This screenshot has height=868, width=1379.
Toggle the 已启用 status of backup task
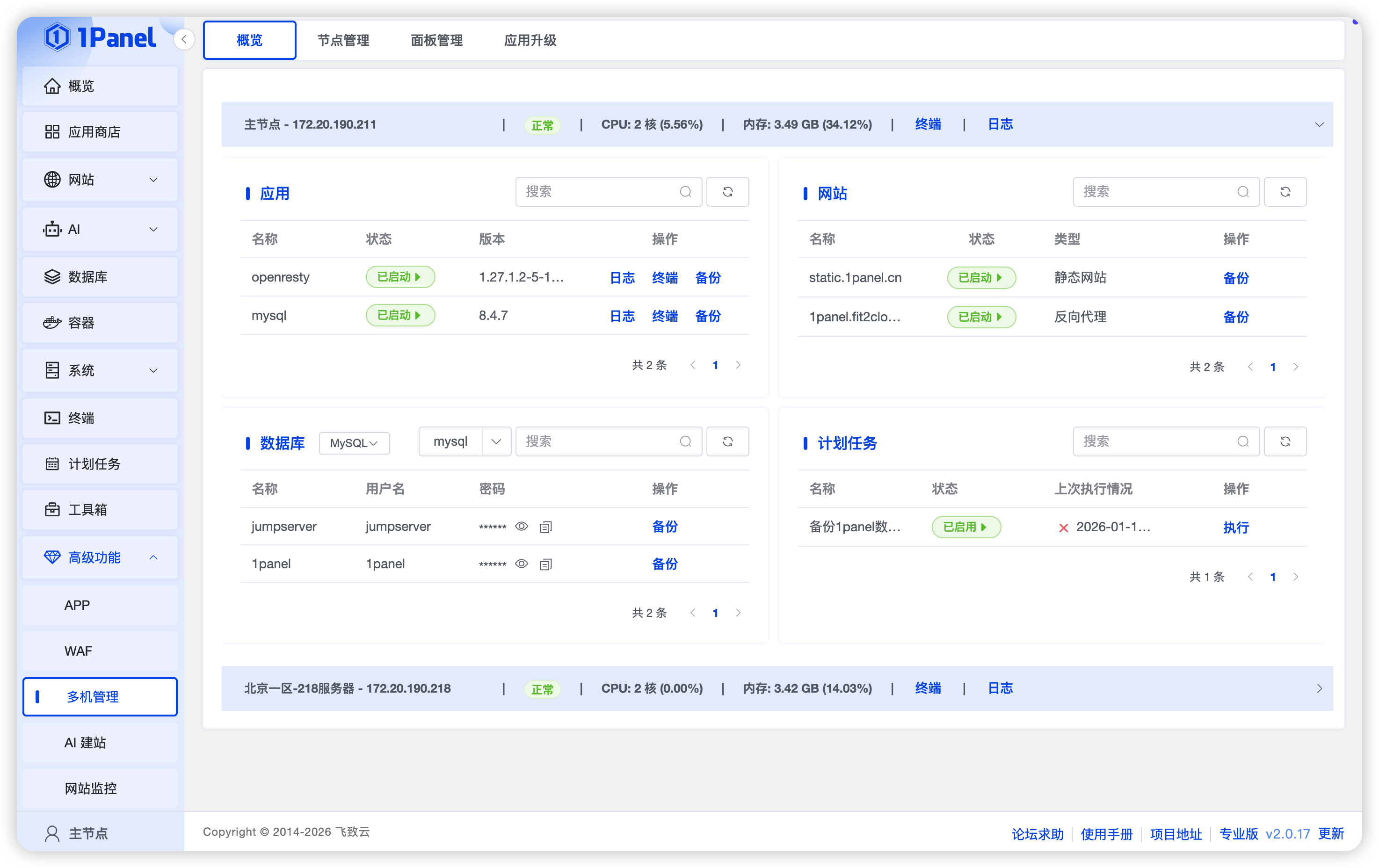966,527
